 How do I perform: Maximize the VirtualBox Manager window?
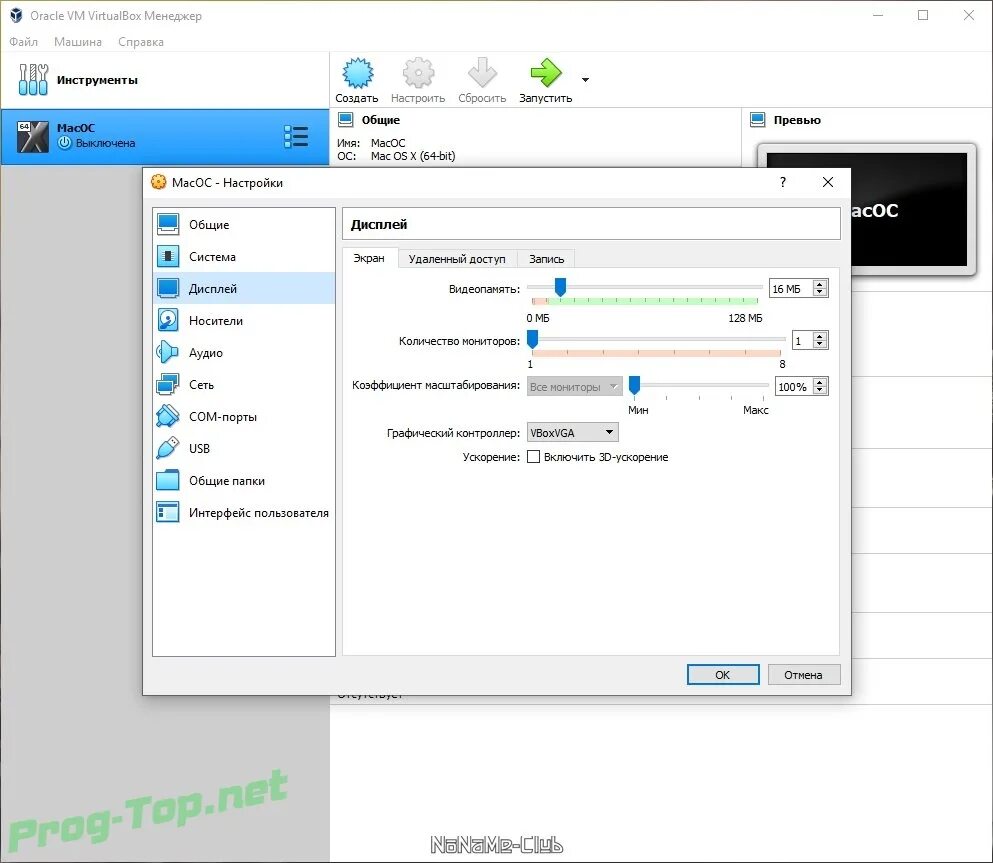[x=923, y=15]
